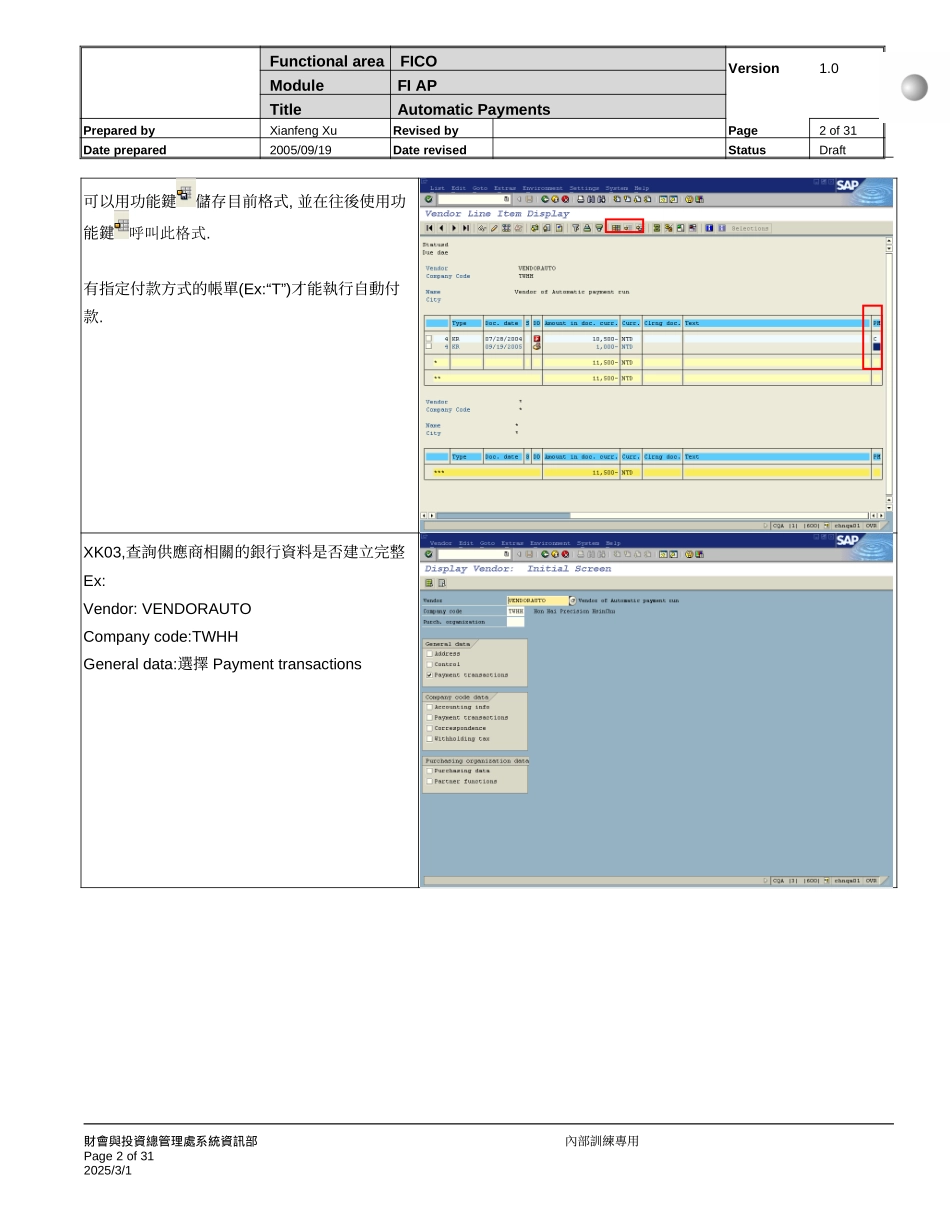Click the Display Document glasses icon
950x1230 pixels.
click(x=483, y=228)
